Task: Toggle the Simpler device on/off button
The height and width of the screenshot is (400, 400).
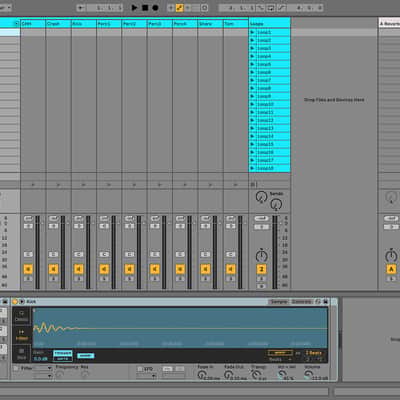Action: (15, 302)
